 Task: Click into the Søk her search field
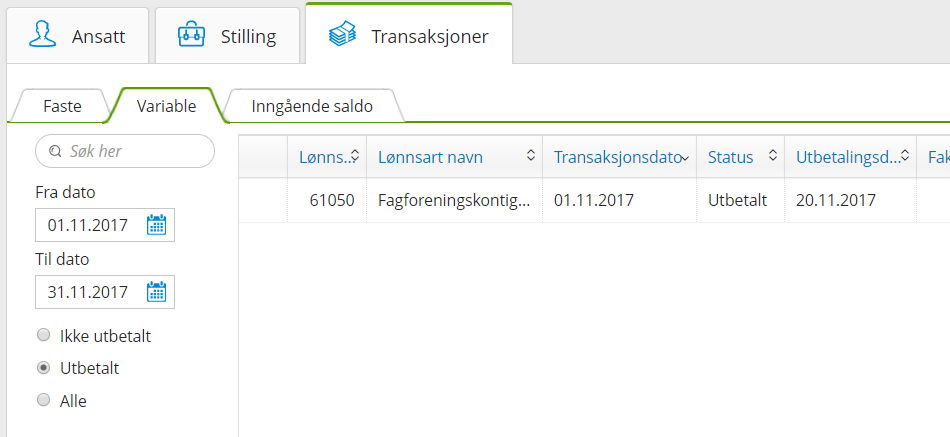pyautogui.click(x=135, y=151)
